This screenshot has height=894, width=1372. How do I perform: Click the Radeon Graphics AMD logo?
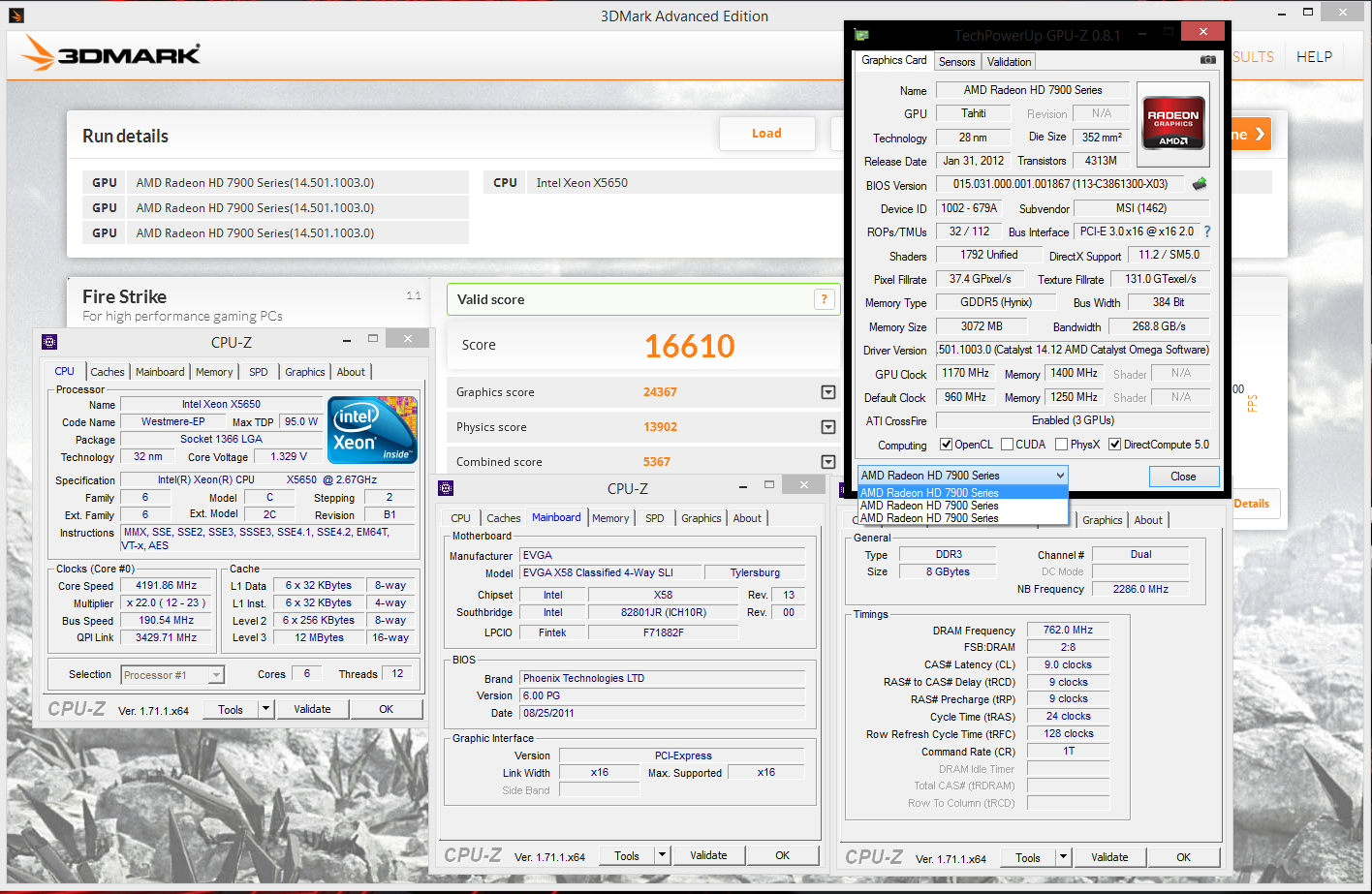[1173, 122]
